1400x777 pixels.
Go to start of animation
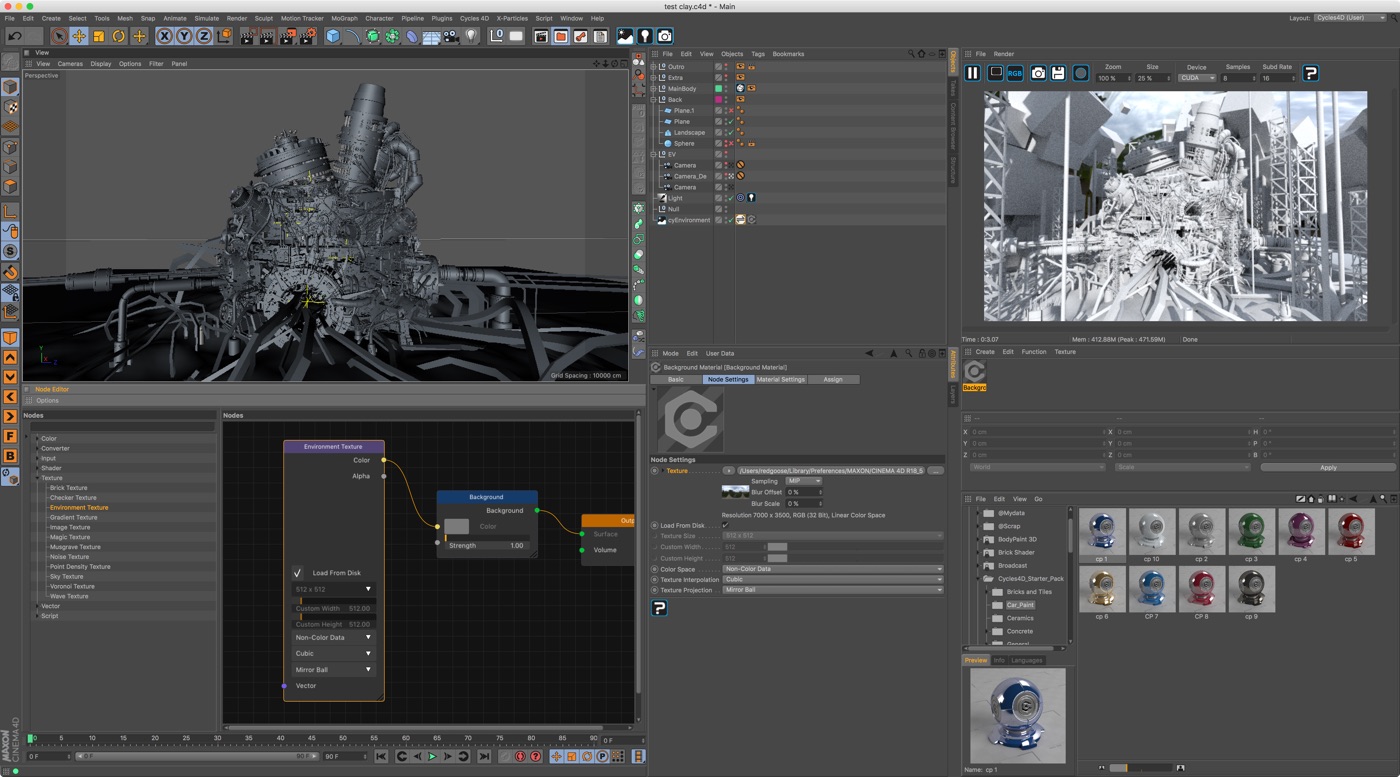pos(381,757)
